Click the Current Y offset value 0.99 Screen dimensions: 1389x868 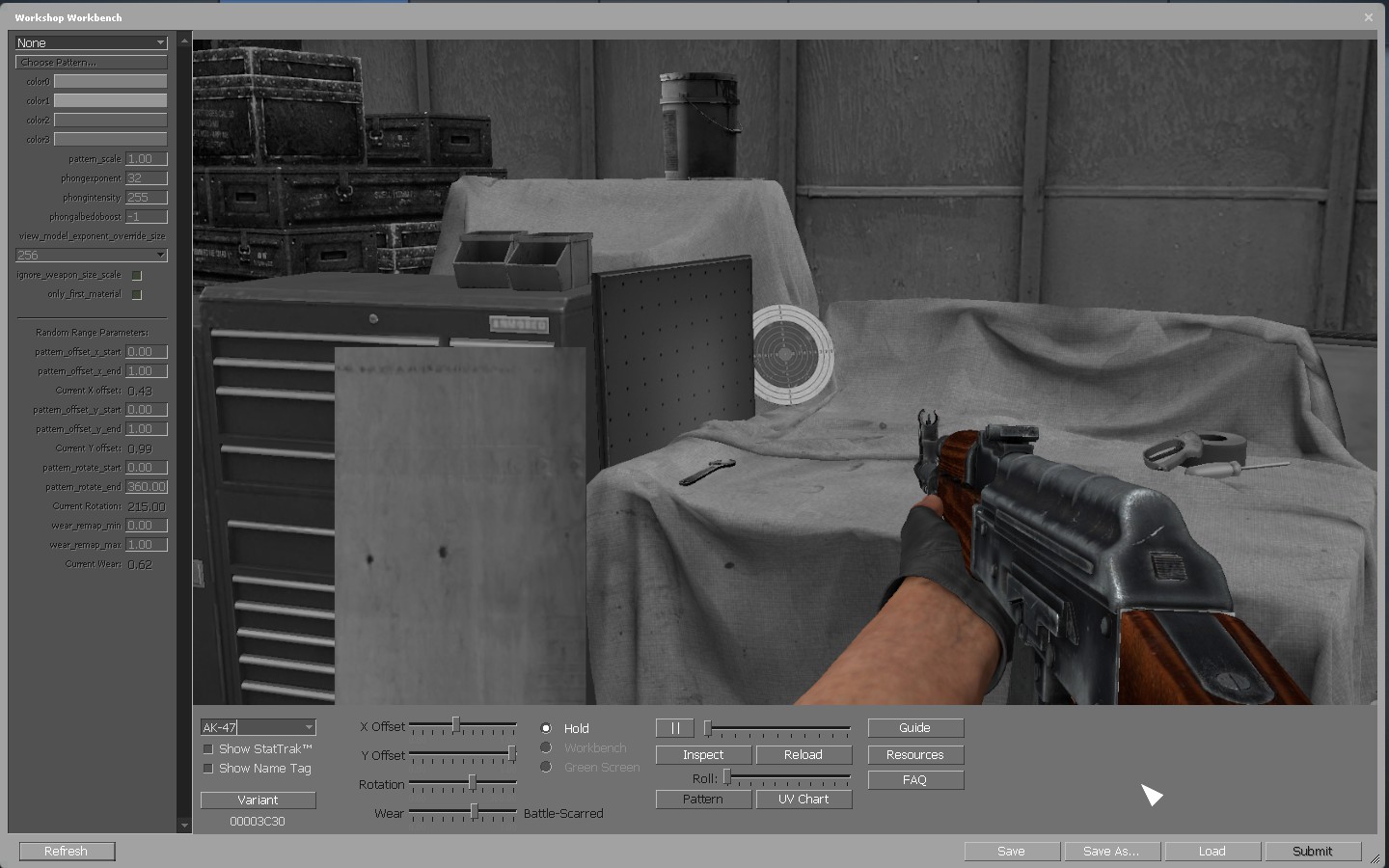point(140,448)
